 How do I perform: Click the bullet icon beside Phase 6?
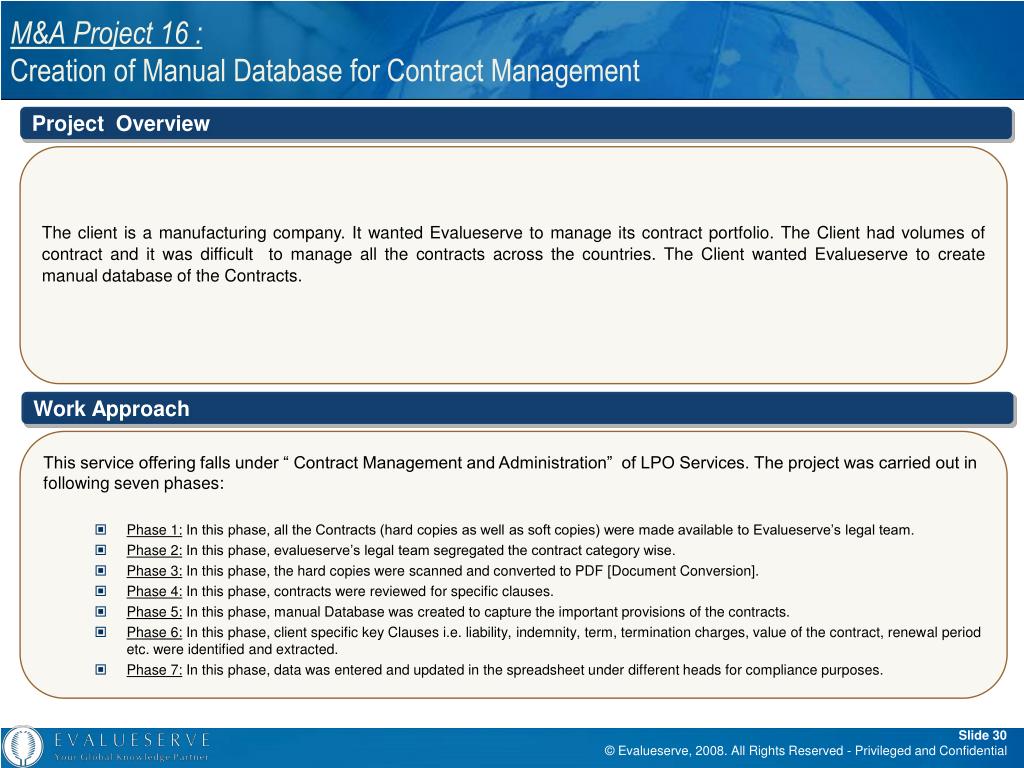click(101, 632)
